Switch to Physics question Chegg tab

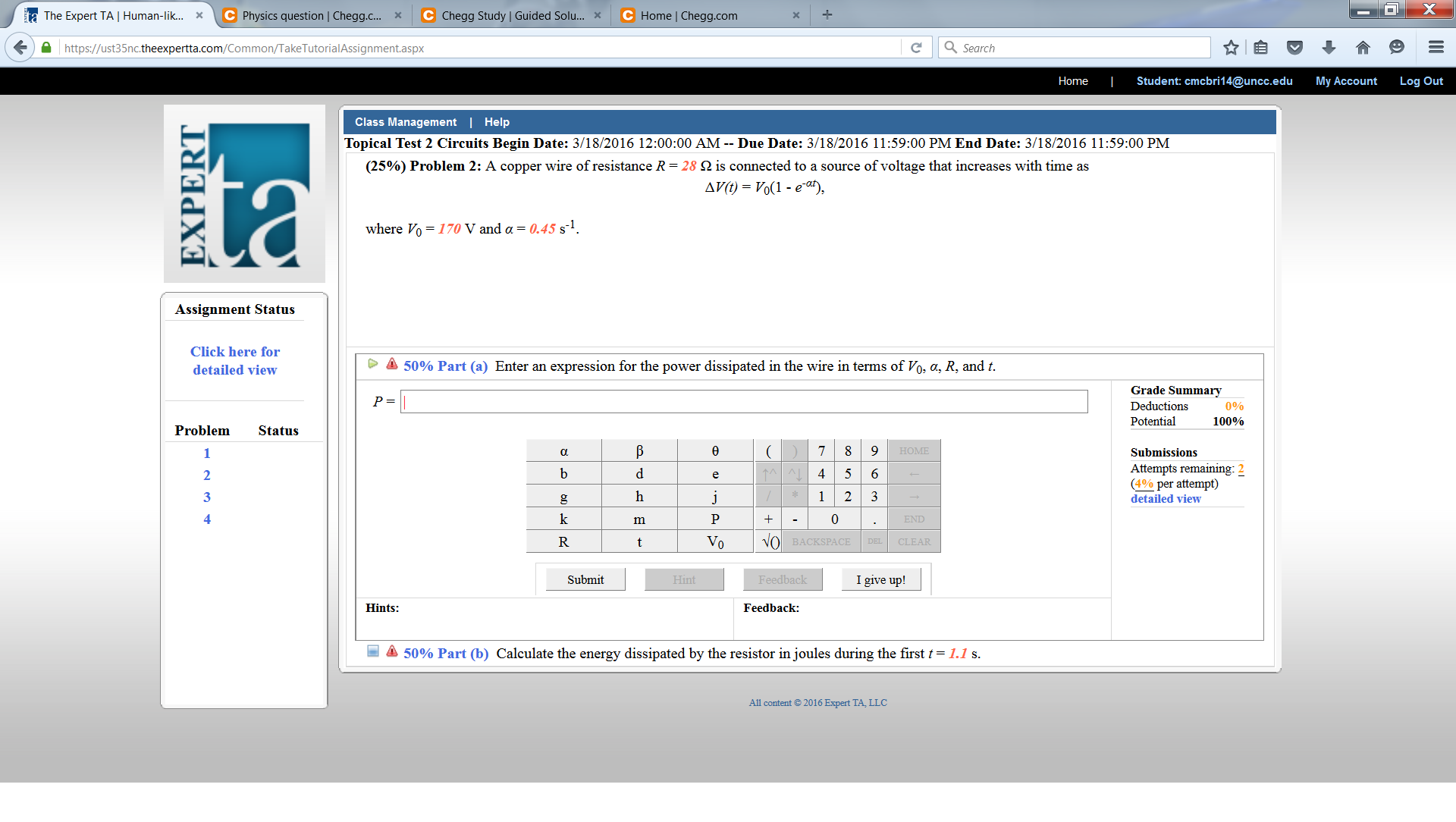[312, 15]
